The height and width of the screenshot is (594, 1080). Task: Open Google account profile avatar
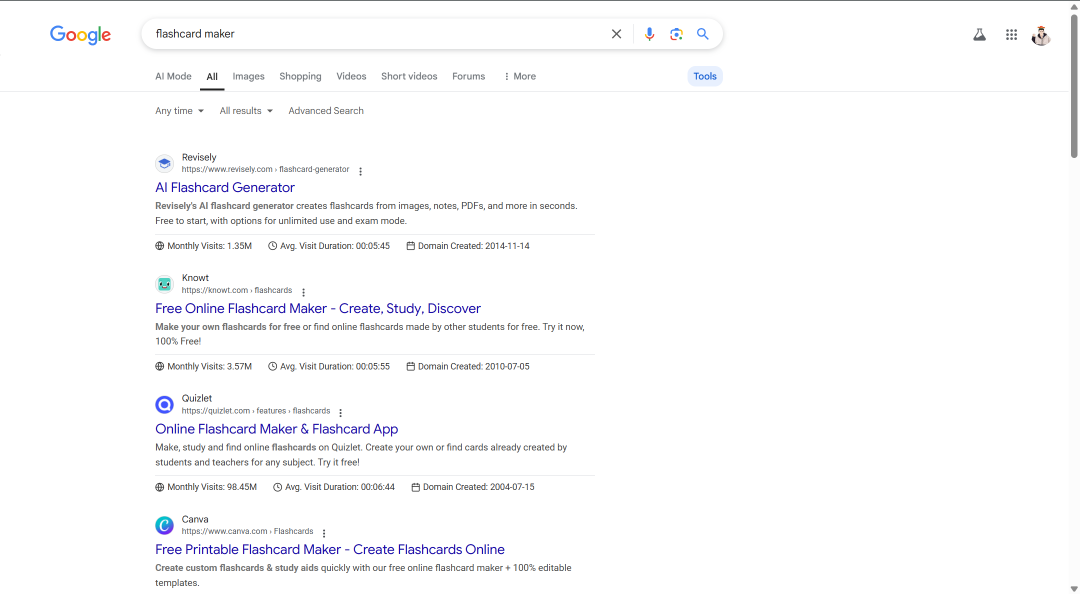click(x=1041, y=35)
